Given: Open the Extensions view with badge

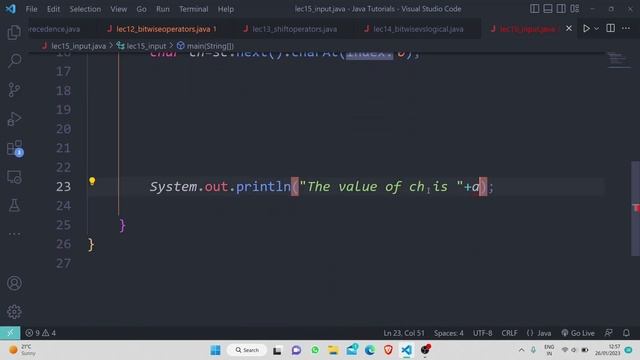Looking at the screenshot, I should (x=15, y=148).
